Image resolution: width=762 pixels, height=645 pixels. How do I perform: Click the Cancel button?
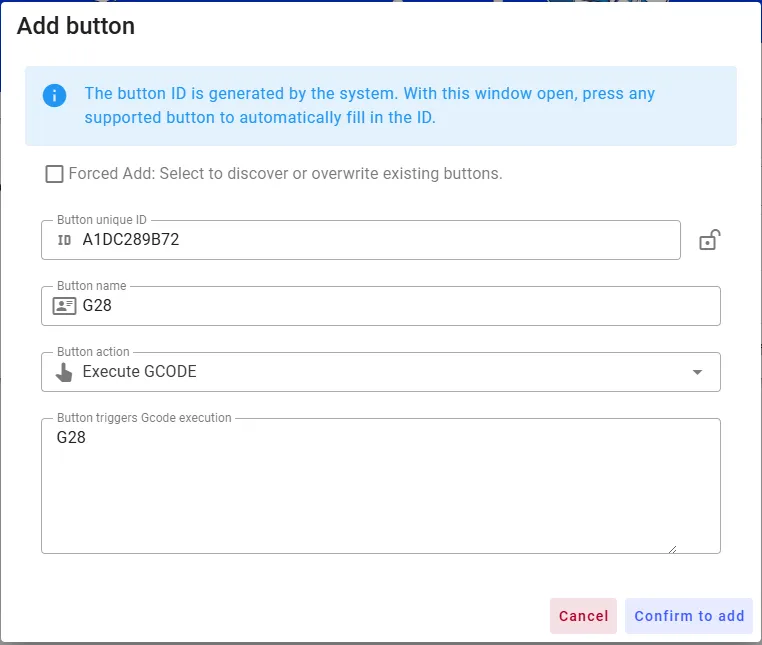(583, 616)
